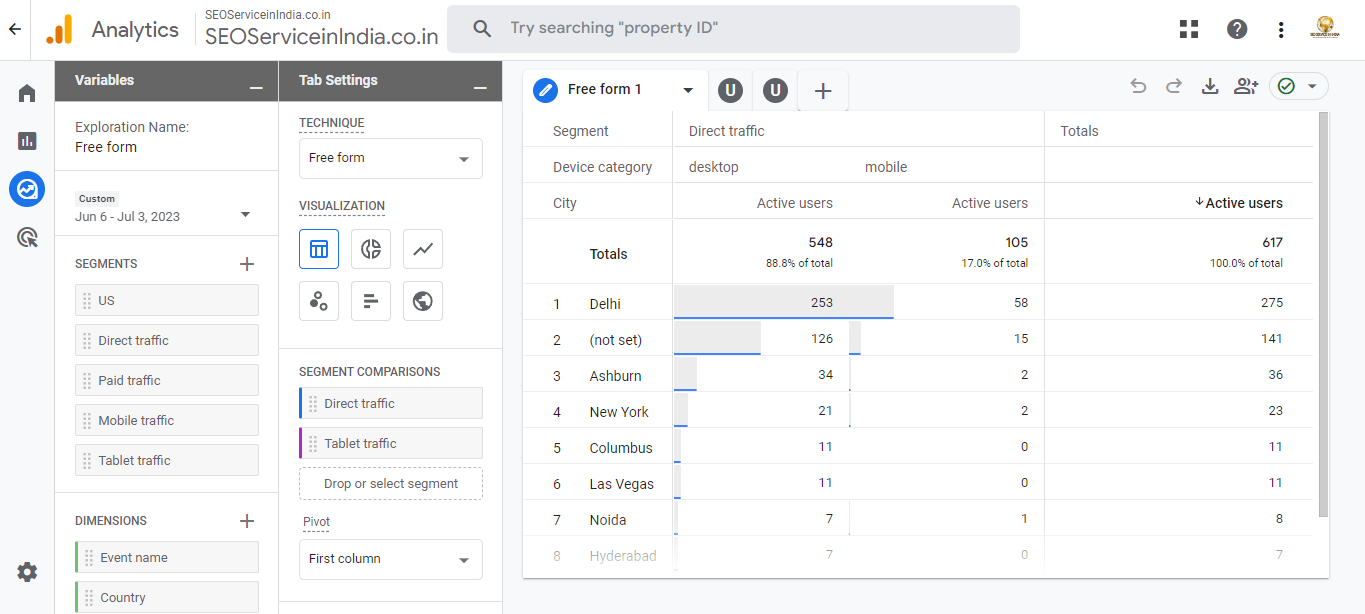Expand the Pivot First column dropdown

tap(390, 559)
